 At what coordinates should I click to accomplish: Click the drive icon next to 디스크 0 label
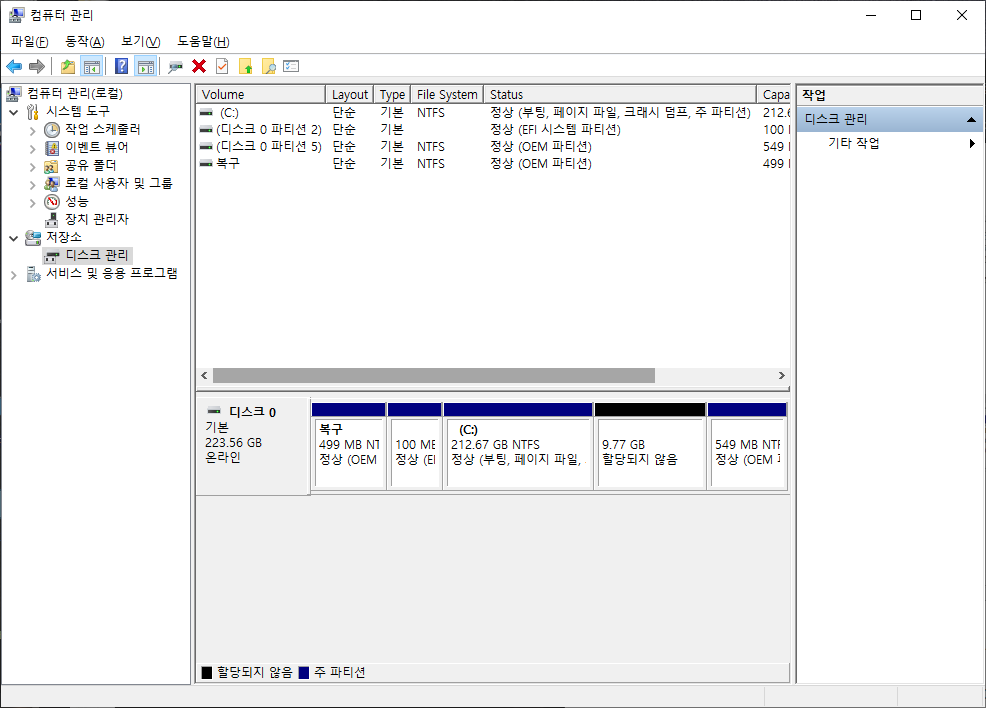pyautogui.click(x=214, y=411)
